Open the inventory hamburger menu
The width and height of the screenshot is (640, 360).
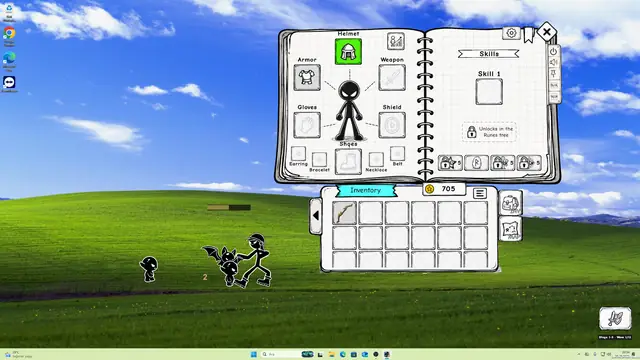coord(480,193)
